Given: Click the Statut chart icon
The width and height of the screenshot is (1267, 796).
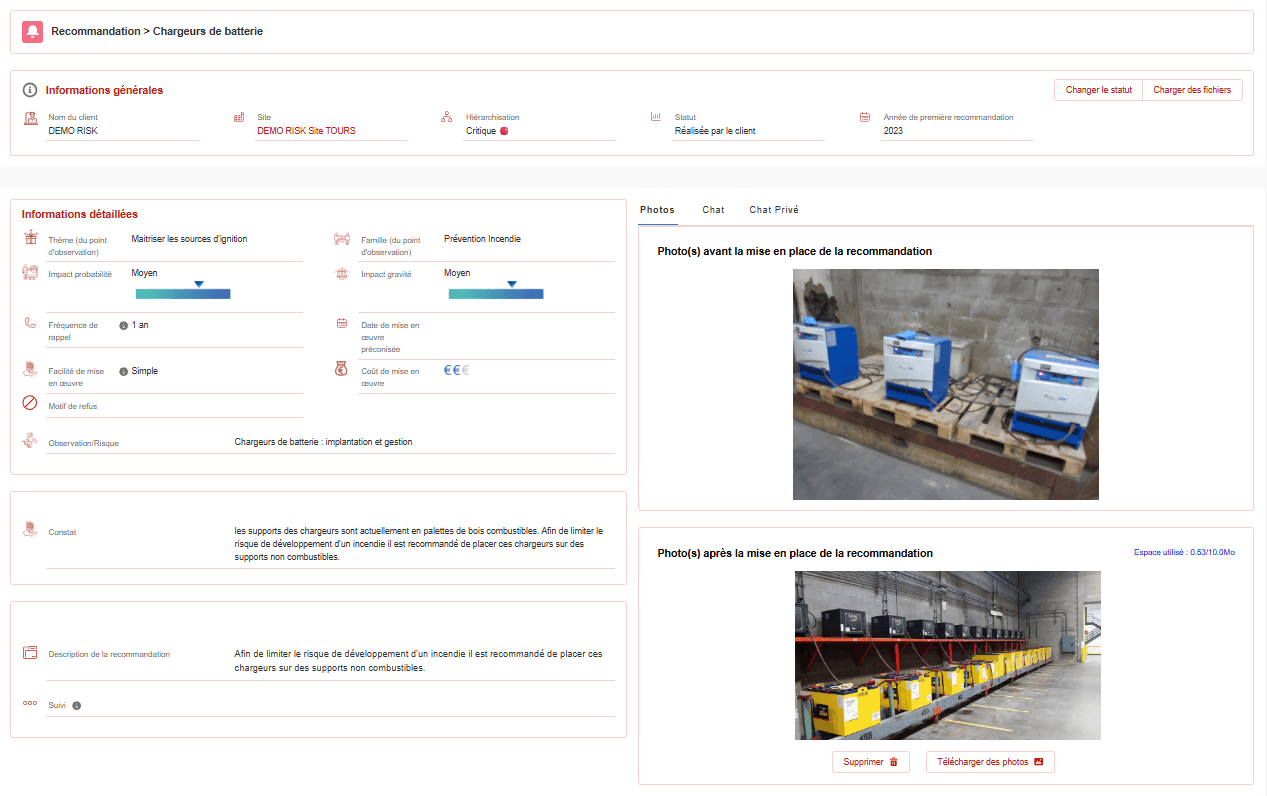Looking at the screenshot, I should coord(656,117).
